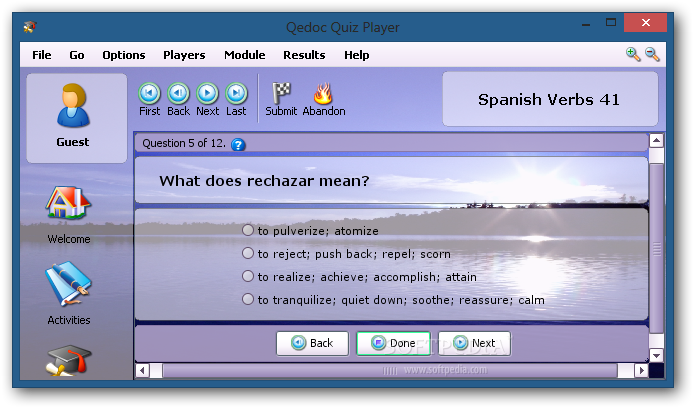Open the Results menu

click(305, 55)
